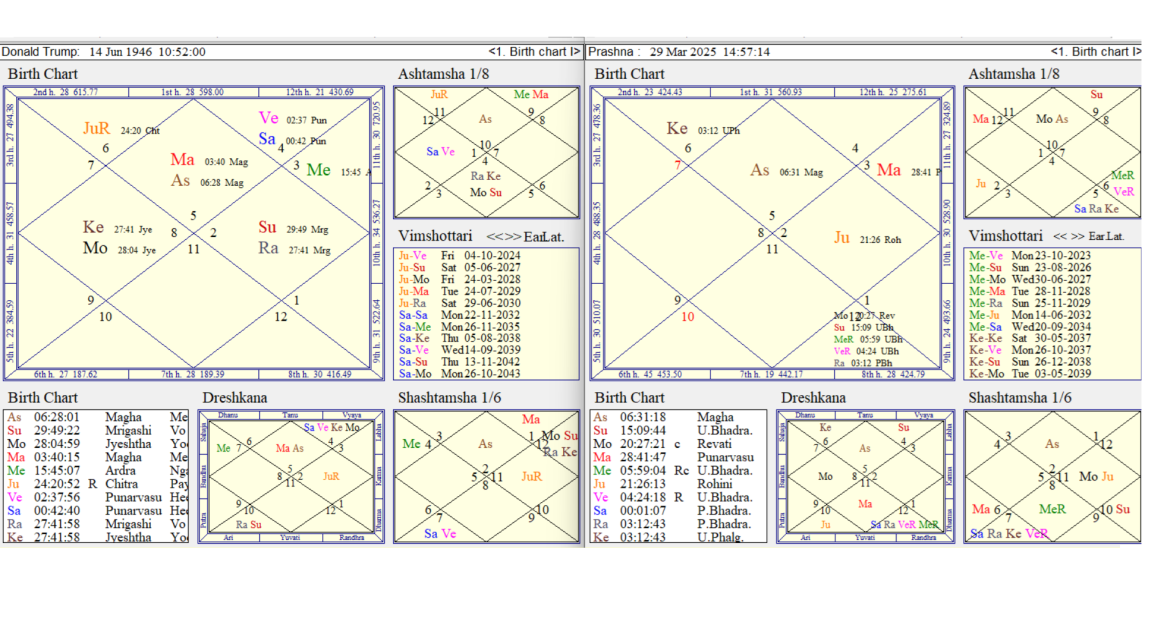The image size is (1170, 644).
Task: Click the Donald Trump birth data header text
Action: 104,51
